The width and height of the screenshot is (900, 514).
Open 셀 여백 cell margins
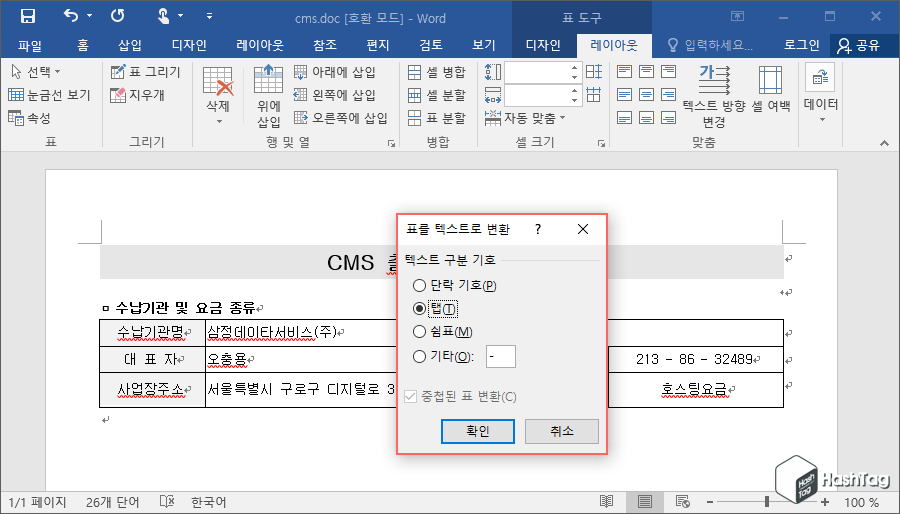coord(770,91)
